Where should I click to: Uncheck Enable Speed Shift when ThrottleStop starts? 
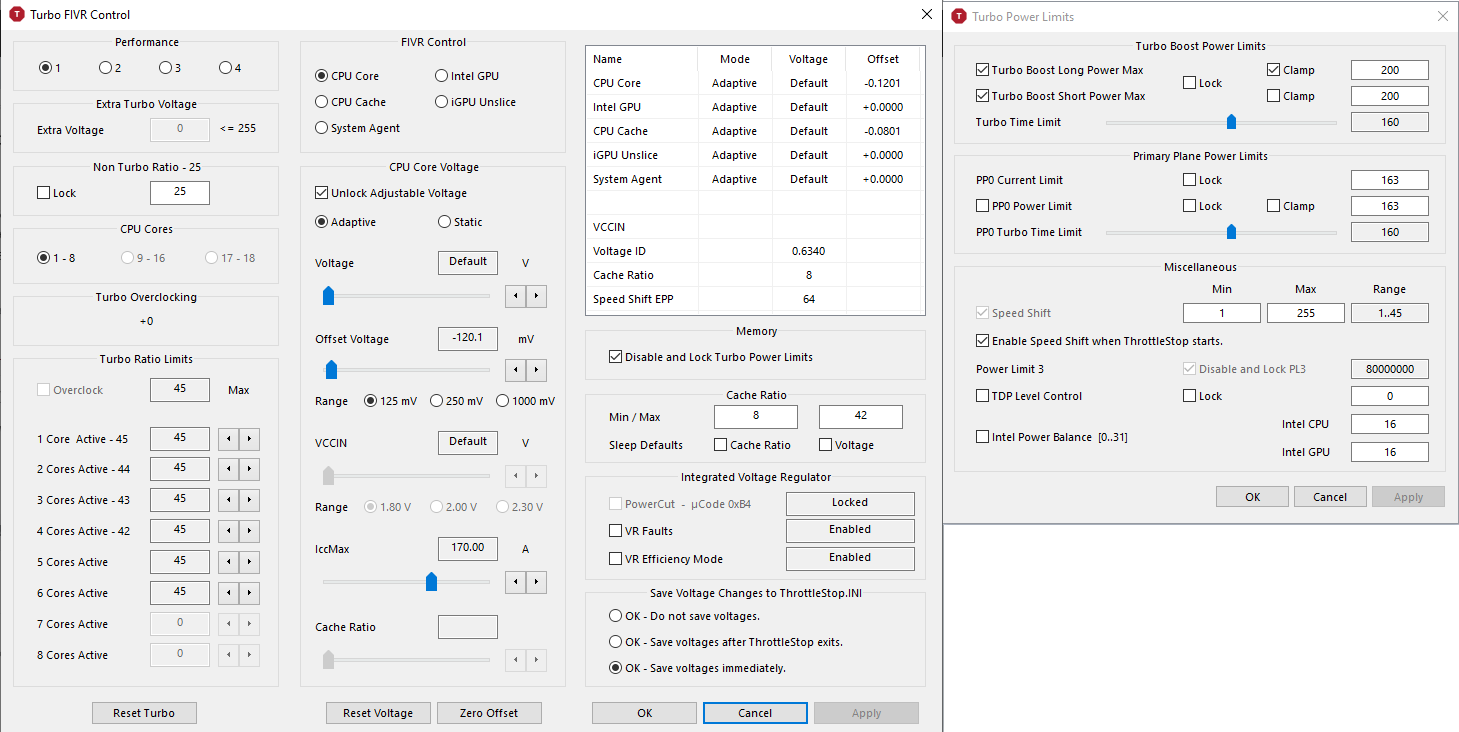(x=982, y=341)
